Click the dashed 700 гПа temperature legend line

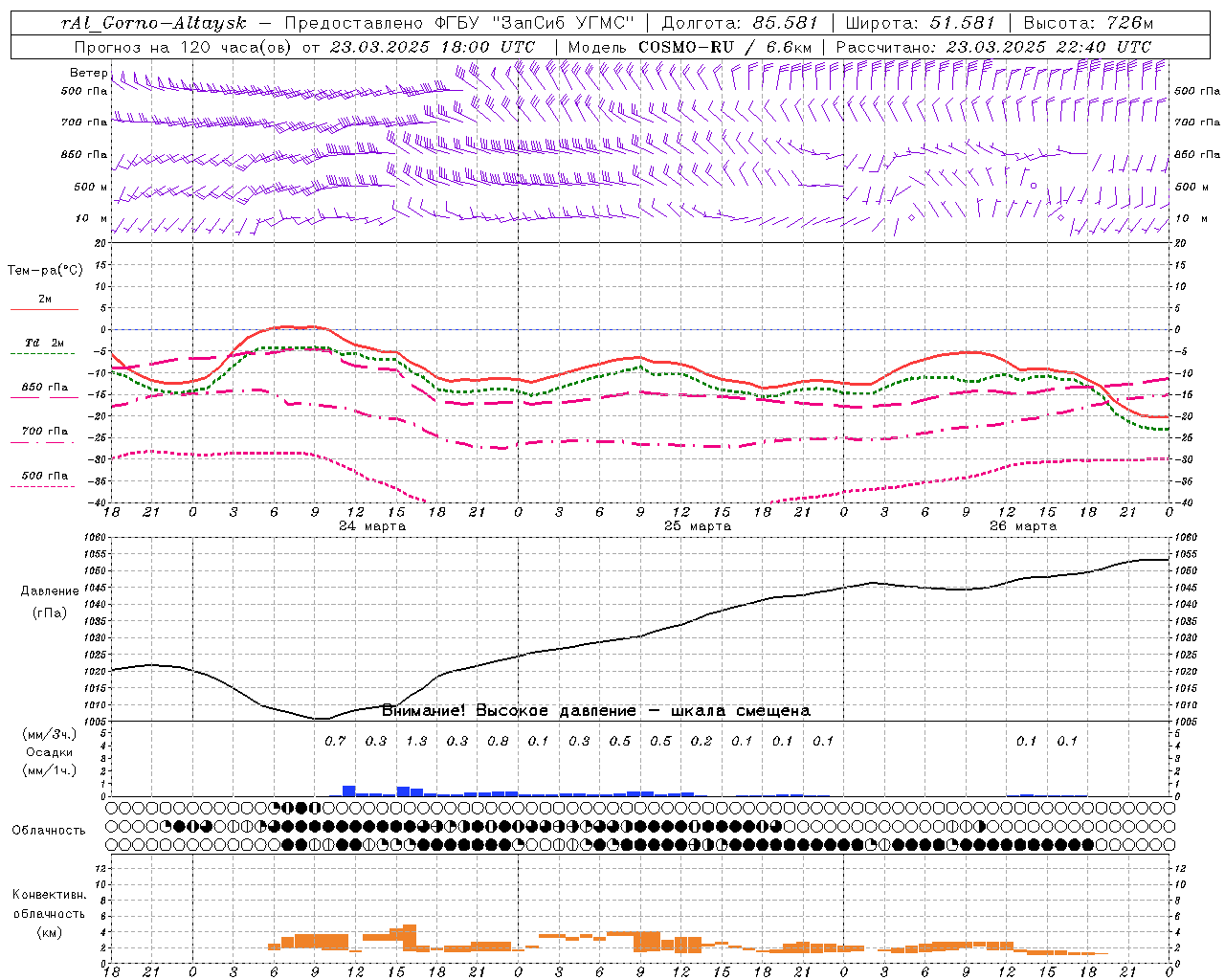tap(44, 442)
